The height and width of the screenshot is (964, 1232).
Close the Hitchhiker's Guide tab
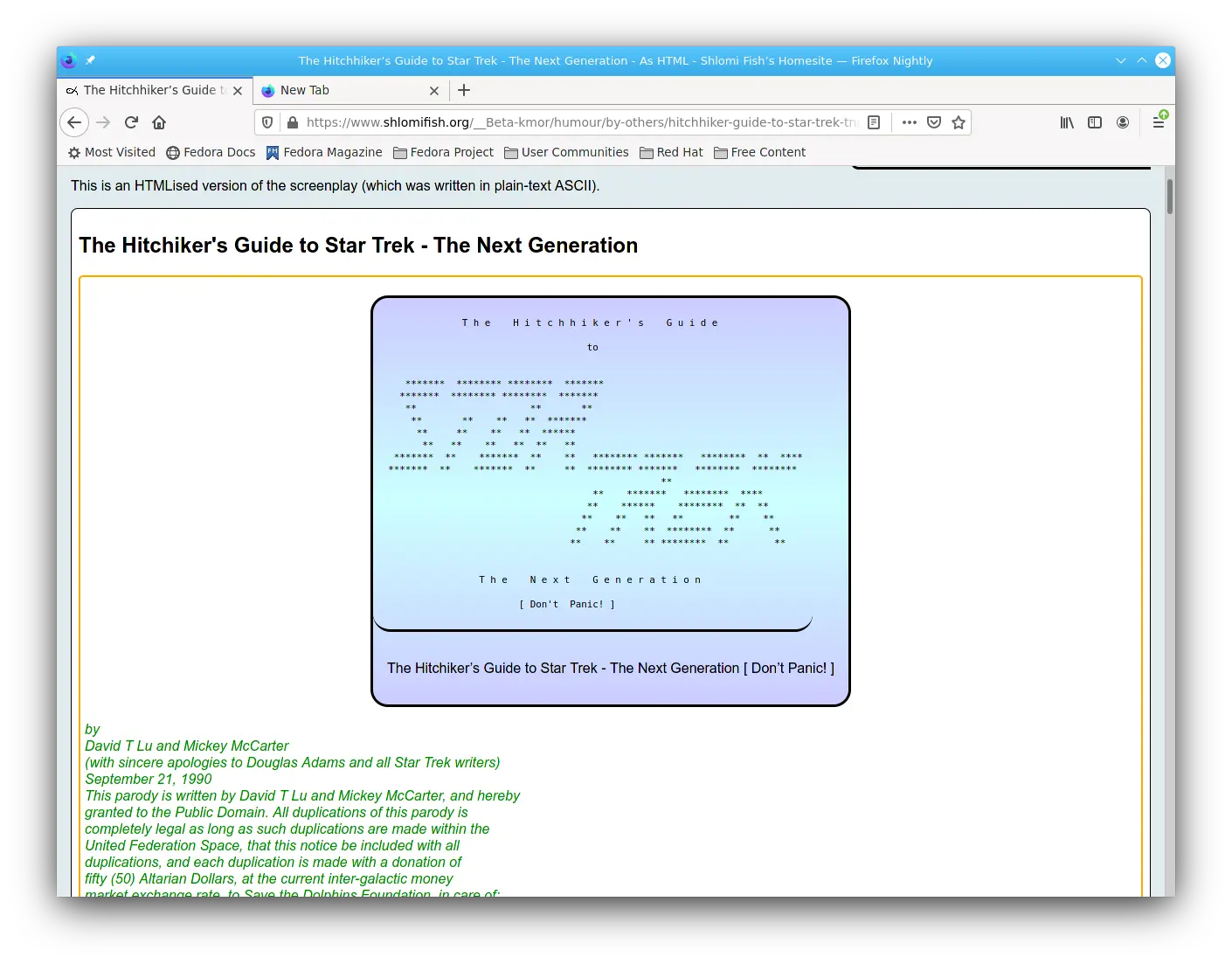tap(238, 91)
